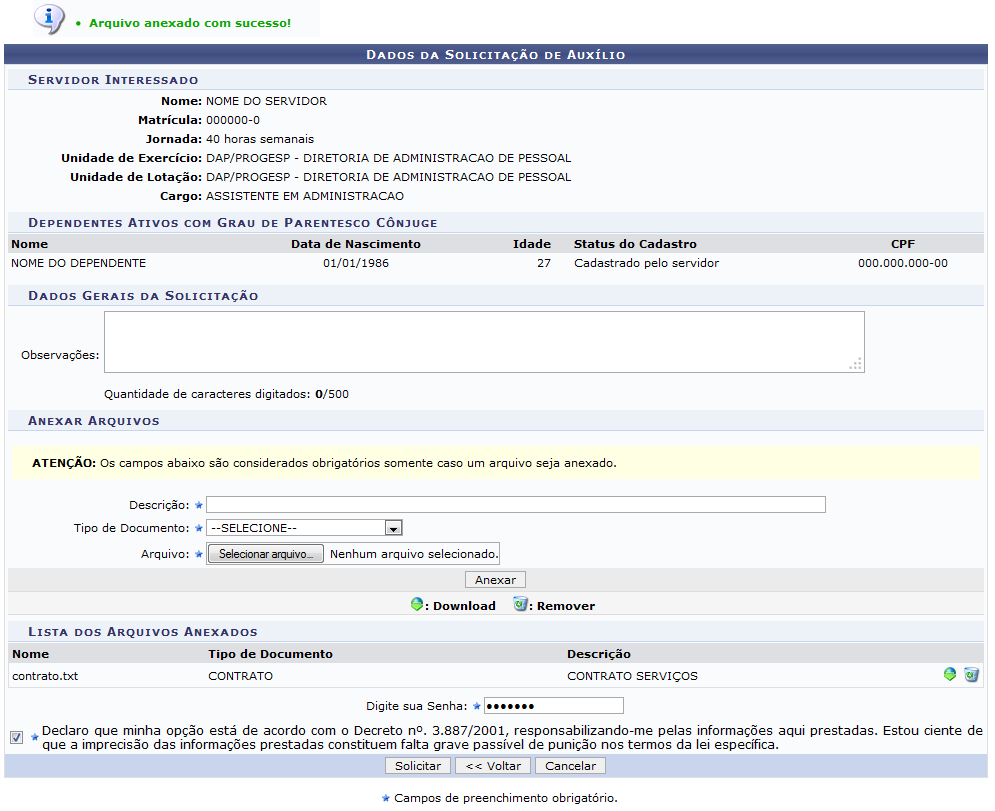Viewport: 995px width, 811px height.
Task: Submit the form with Solicitar
Action: click(x=417, y=766)
